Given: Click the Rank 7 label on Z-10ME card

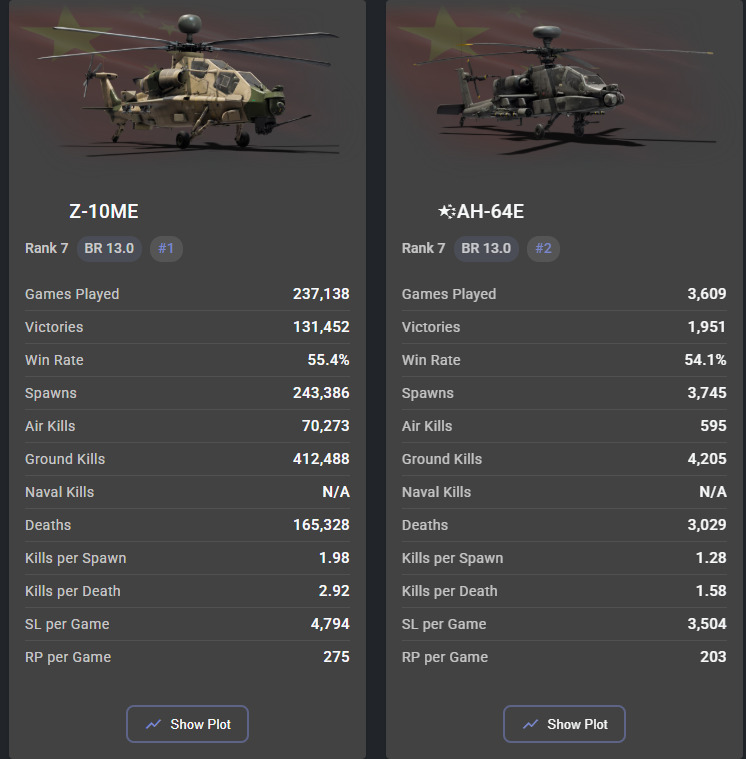Looking at the screenshot, I should click(47, 248).
